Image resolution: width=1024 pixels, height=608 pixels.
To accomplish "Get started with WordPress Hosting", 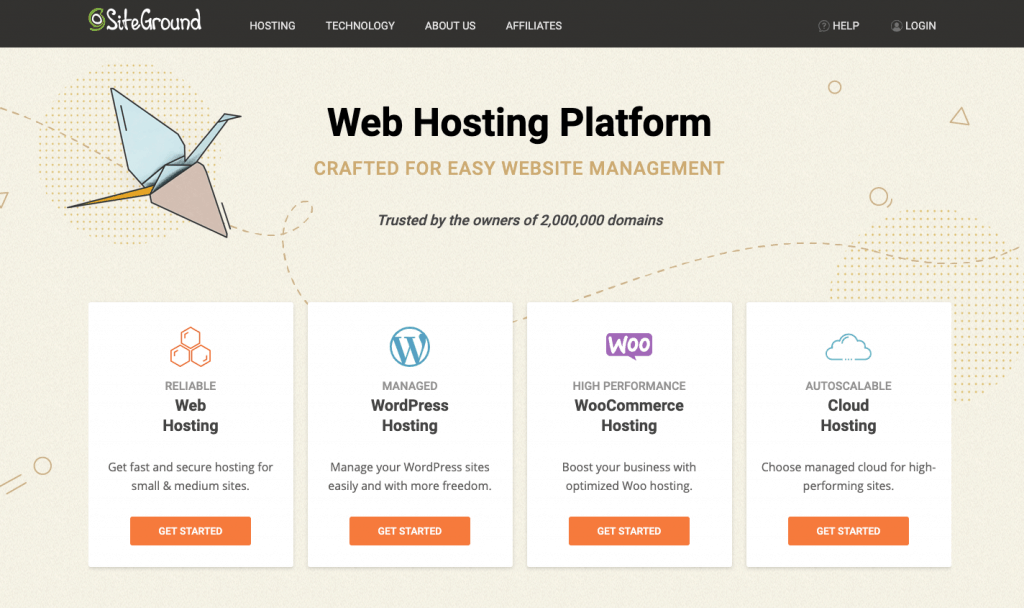I will (x=409, y=531).
